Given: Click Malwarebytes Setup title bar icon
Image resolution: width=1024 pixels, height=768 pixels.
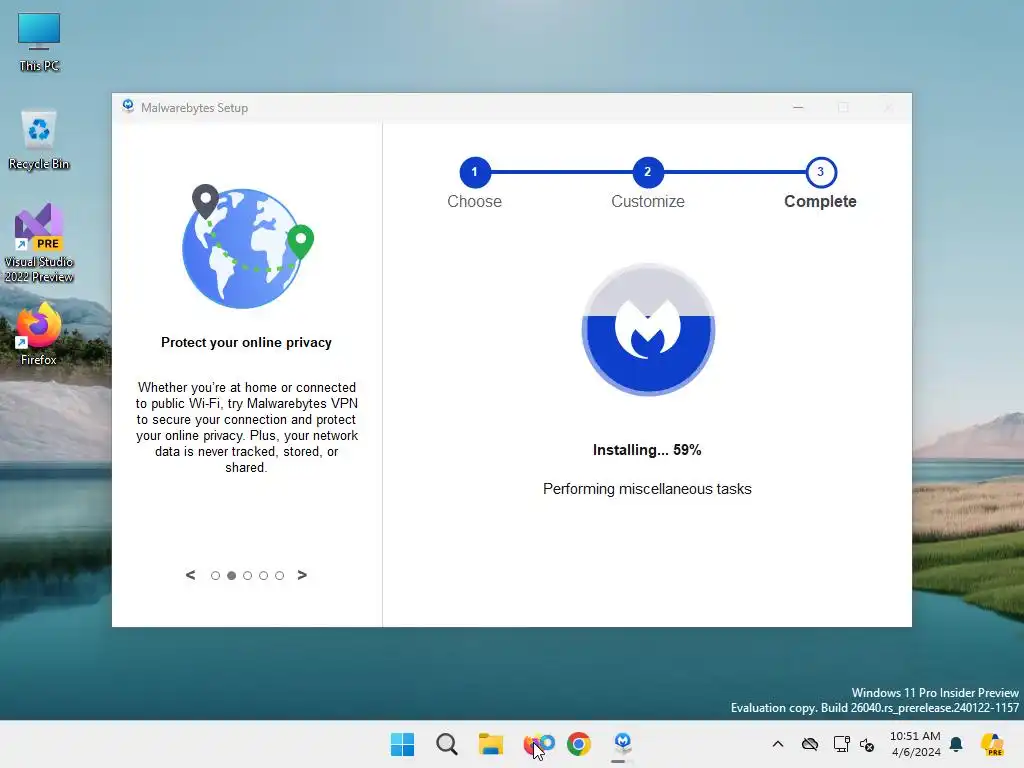Looking at the screenshot, I should tap(128, 106).
